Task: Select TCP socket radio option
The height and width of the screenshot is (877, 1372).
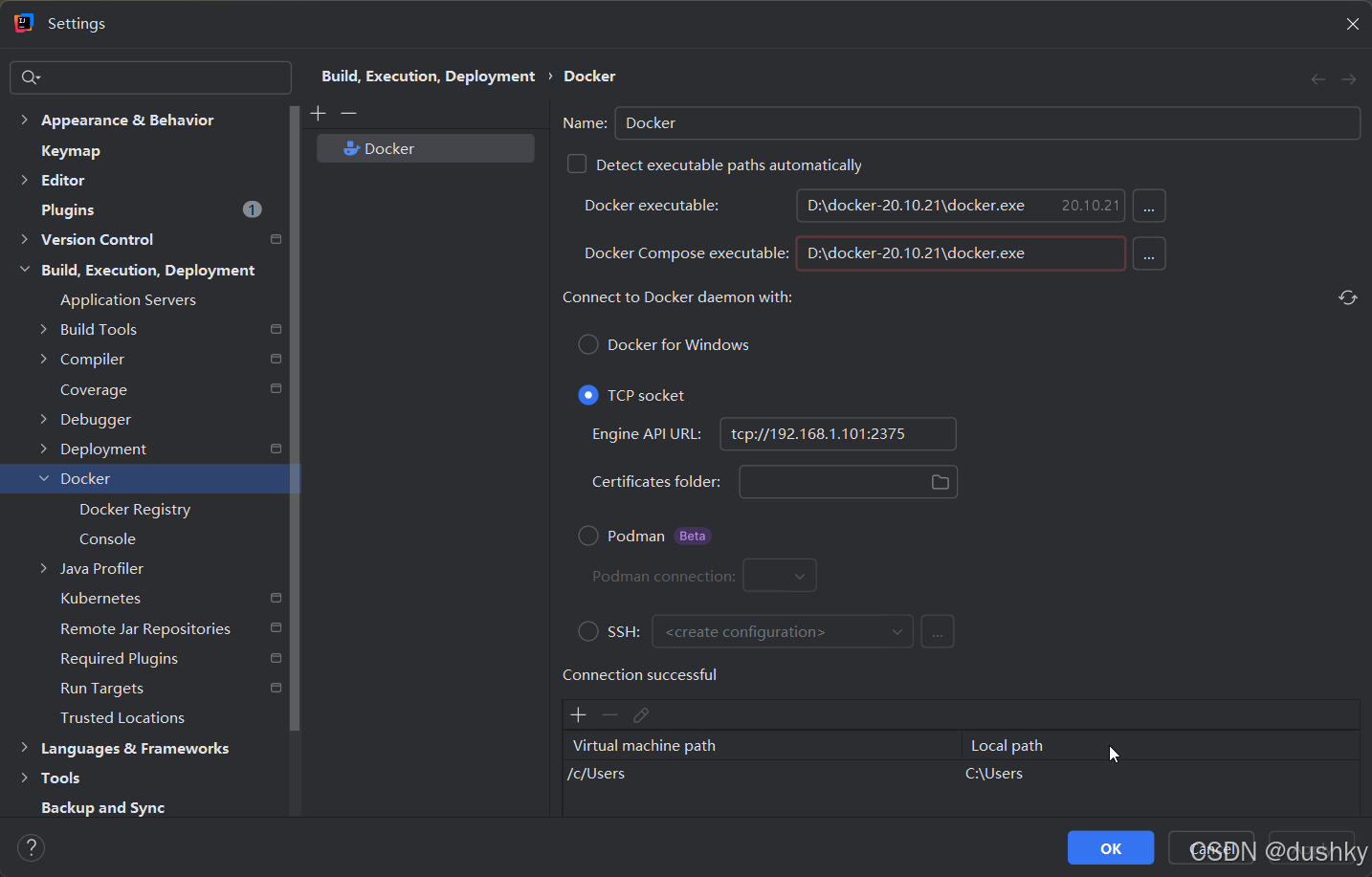Action: [x=588, y=395]
